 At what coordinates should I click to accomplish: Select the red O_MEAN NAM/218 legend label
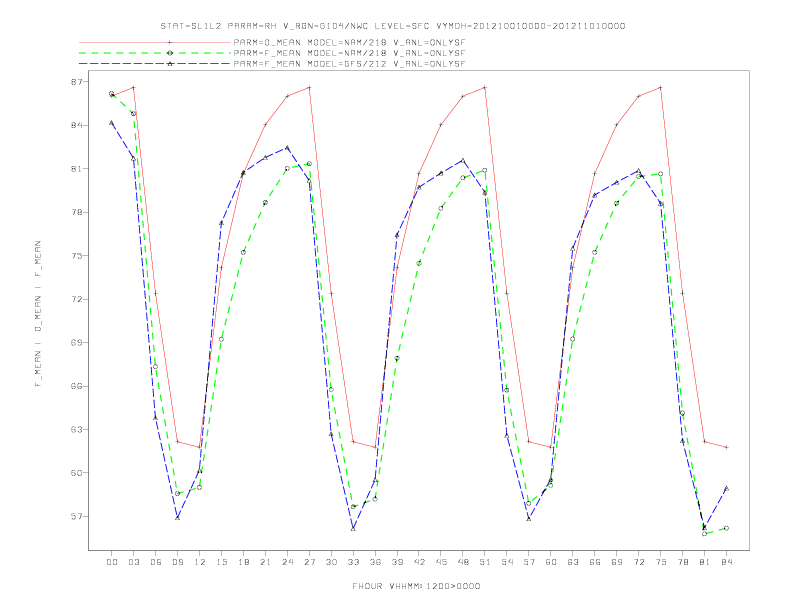point(349,42)
